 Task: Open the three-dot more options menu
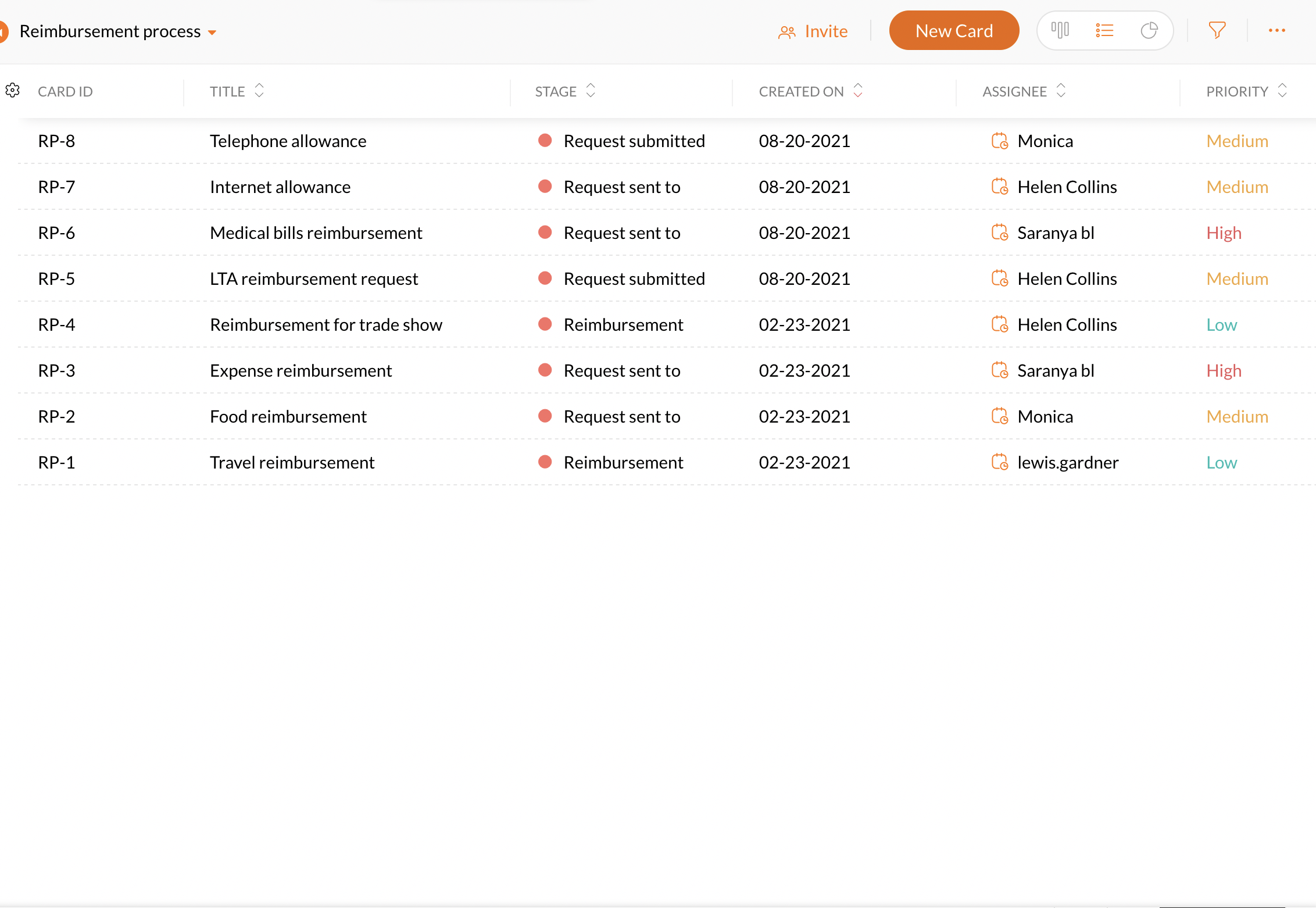click(x=1276, y=30)
